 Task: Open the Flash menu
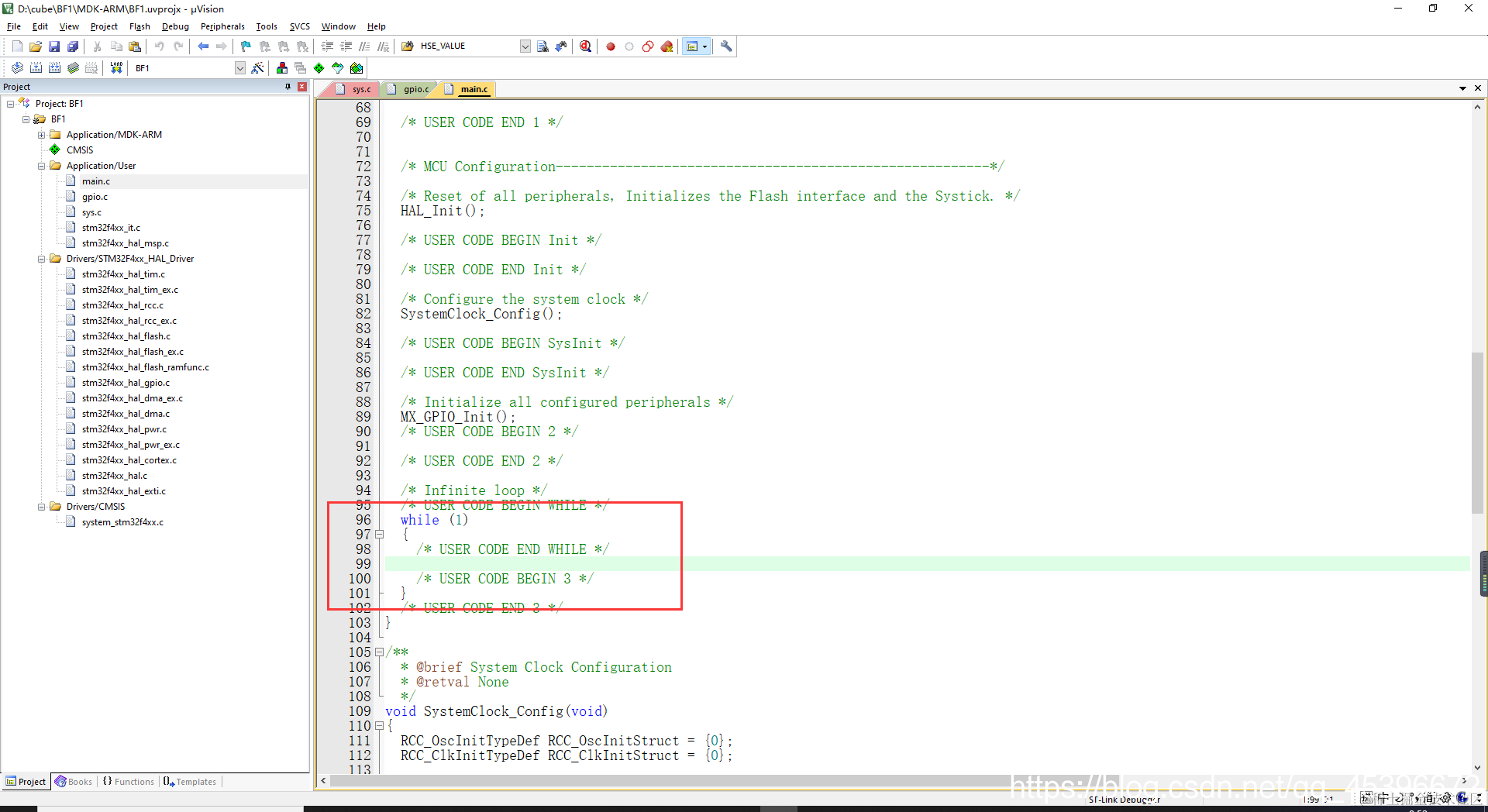pyautogui.click(x=139, y=26)
